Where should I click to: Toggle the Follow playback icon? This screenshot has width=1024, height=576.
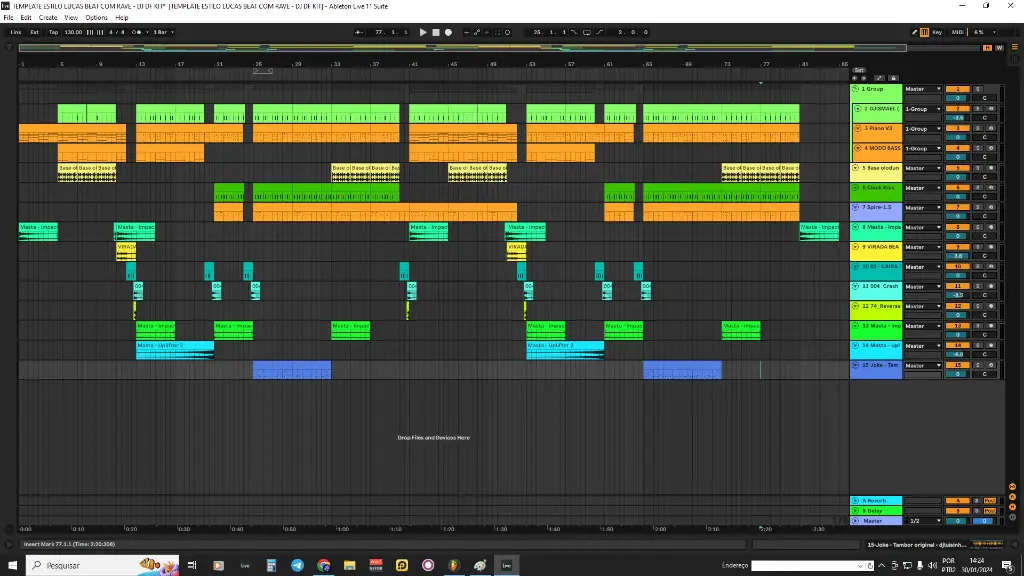[x=359, y=32]
